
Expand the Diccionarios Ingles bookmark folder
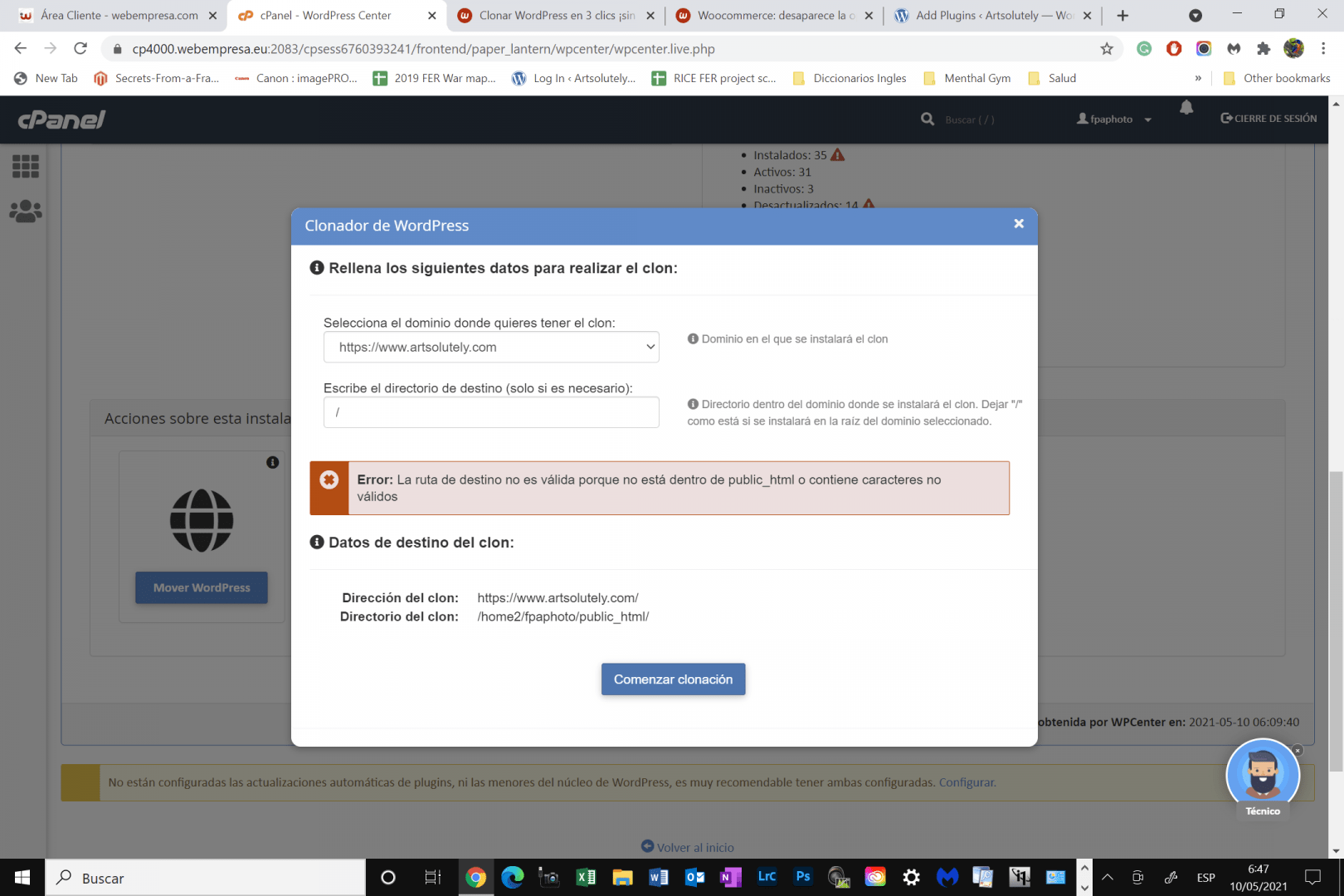point(850,78)
